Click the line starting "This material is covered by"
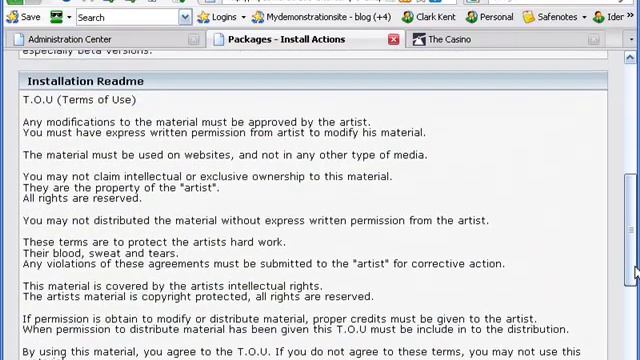 tap(172, 286)
